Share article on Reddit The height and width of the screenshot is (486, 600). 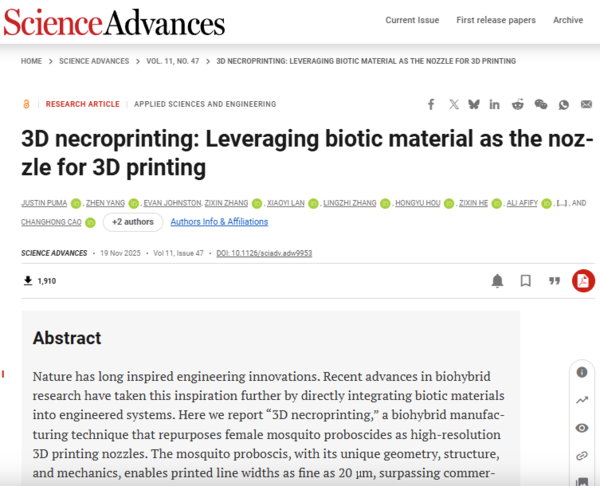(518, 104)
